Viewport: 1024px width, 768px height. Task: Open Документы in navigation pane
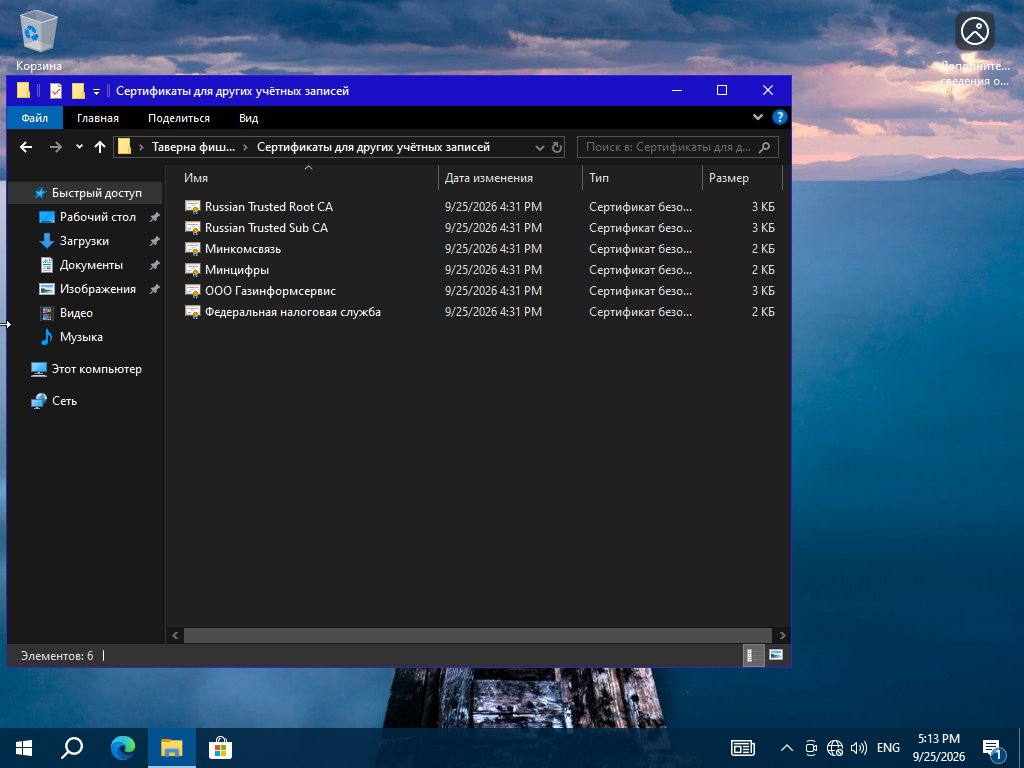pyautogui.click(x=91, y=265)
